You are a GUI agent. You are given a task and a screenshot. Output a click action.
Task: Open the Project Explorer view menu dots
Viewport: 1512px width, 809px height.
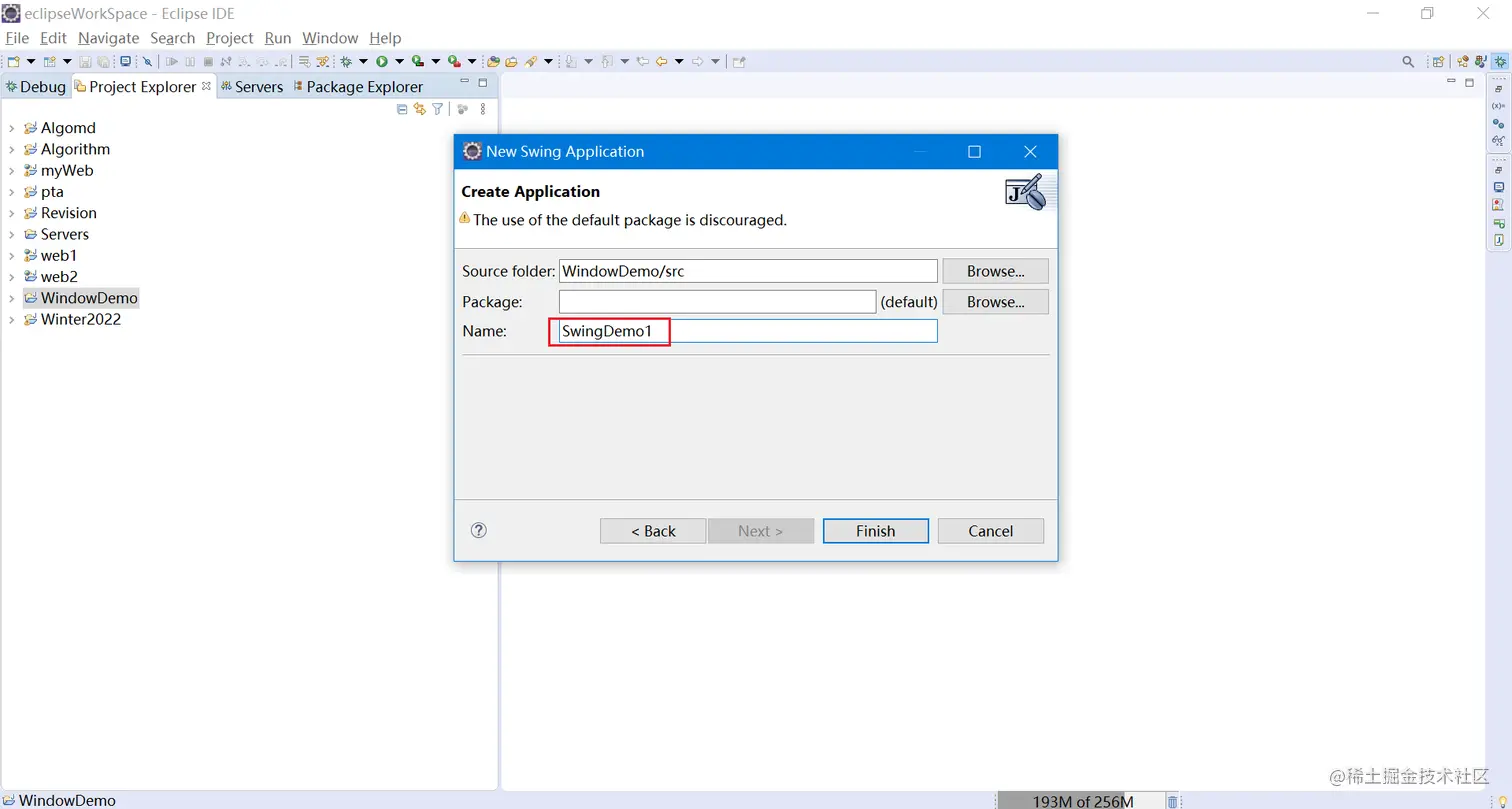pos(482,109)
